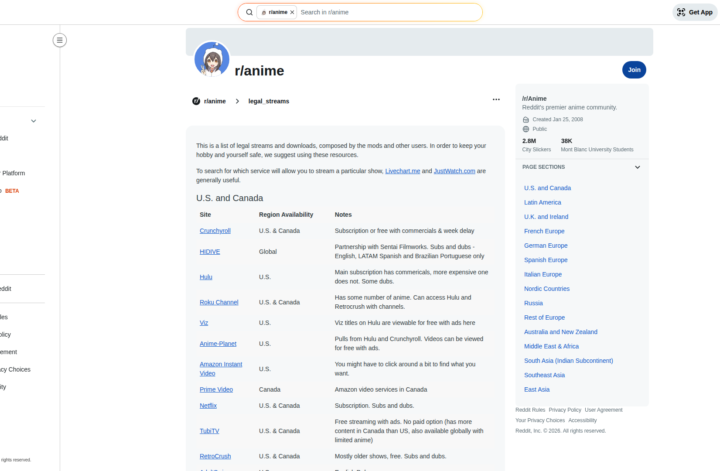Collapse the Page Sections list
This screenshot has width=720, height=471.
coord(638,167)
